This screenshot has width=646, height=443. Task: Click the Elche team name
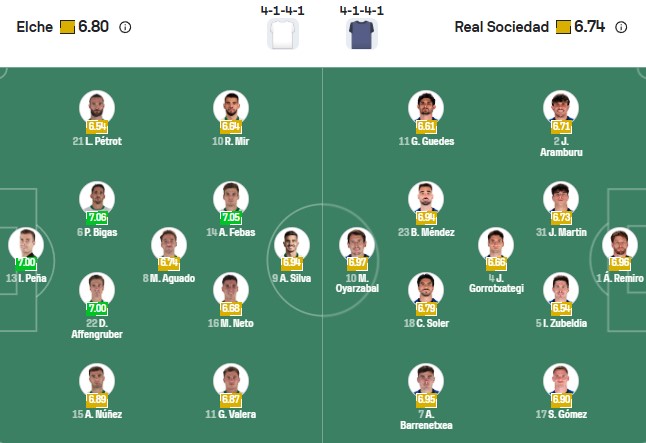pos(35,28)
